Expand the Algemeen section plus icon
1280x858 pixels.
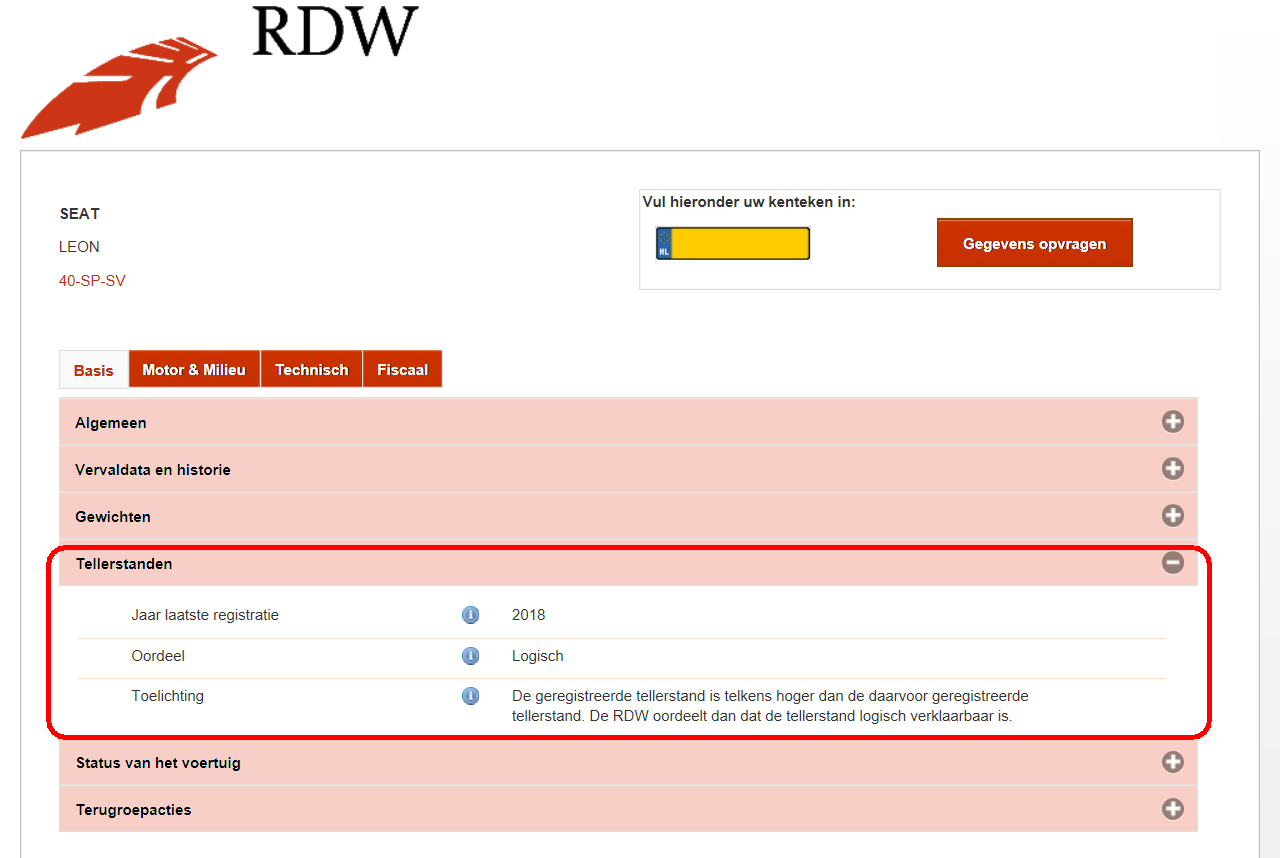(x=1172, y=422)
